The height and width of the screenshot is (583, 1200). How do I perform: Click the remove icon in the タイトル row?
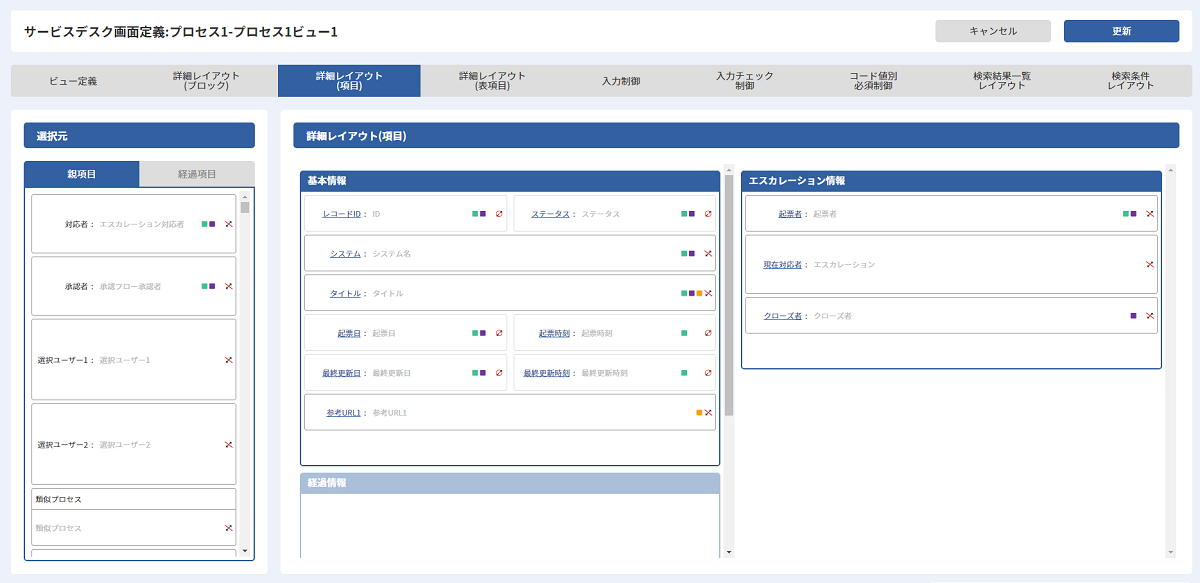pyautogui.click(x=708, y=294)
